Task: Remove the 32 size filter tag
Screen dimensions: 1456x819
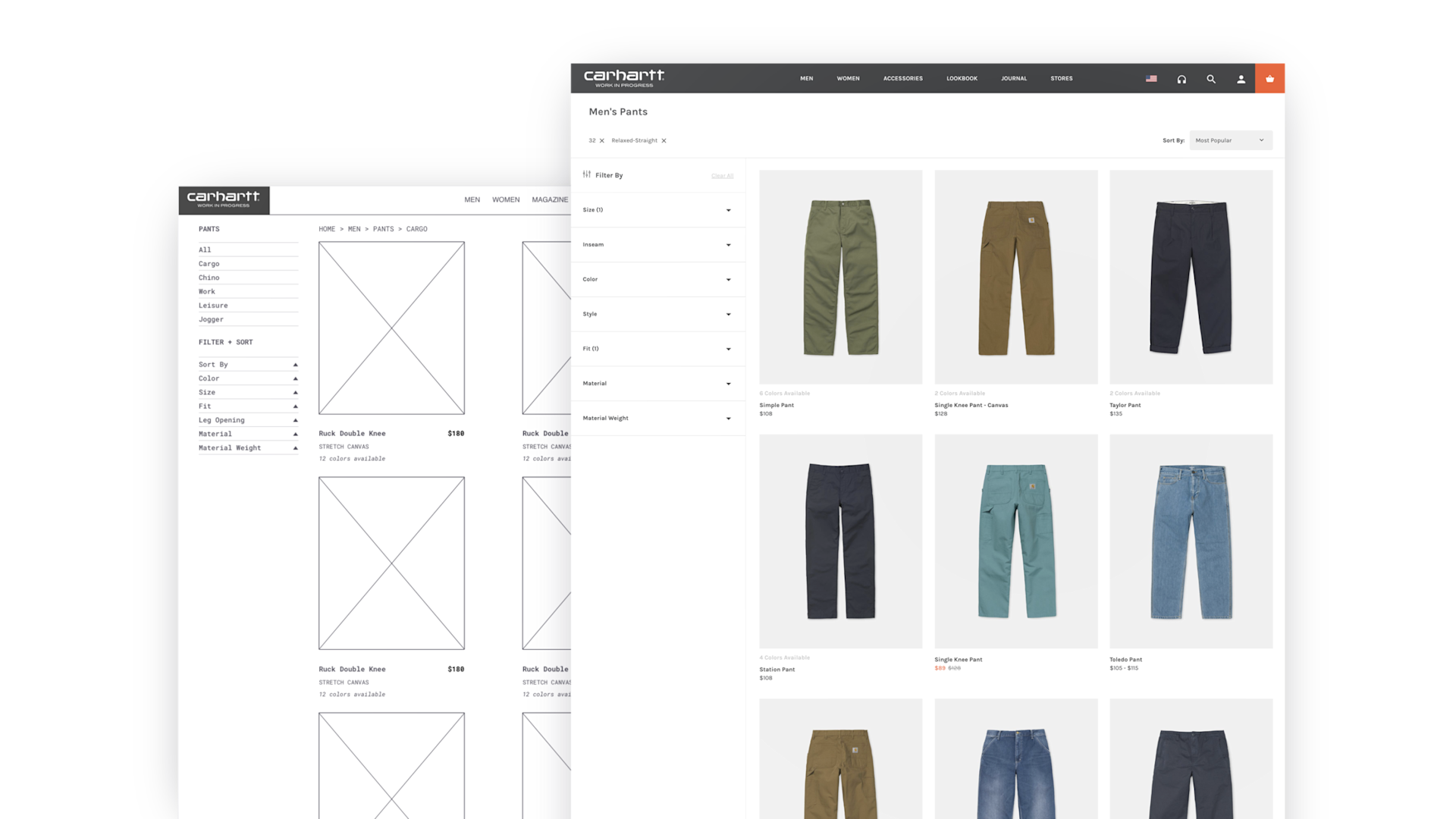Action: tap(602, 141)
